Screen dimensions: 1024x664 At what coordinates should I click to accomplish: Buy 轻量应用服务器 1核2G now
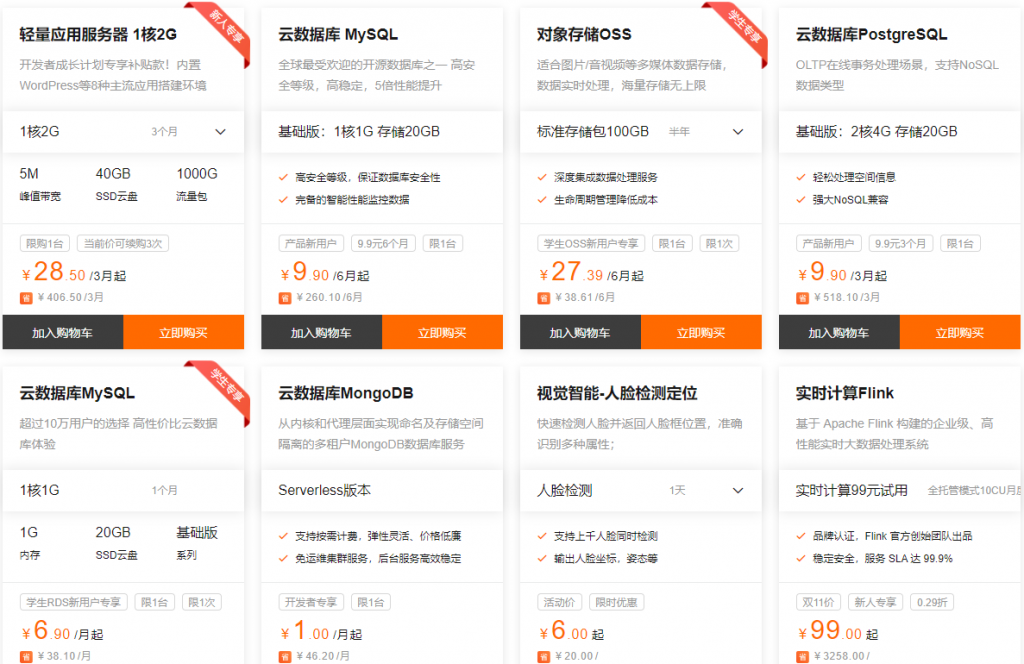click(x=184, y=332)
